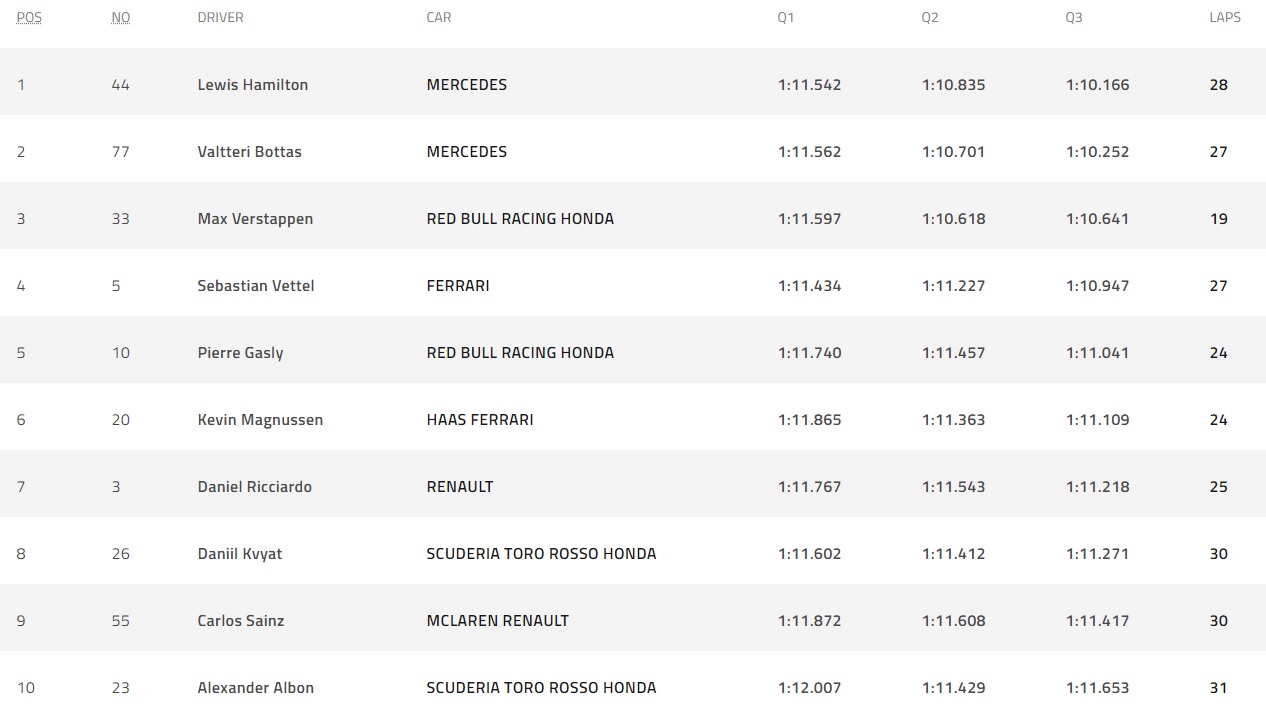The image size is (1266, 709).
Task: Select Valtteri Bottas in the driver list
Action: click(250, 152)
